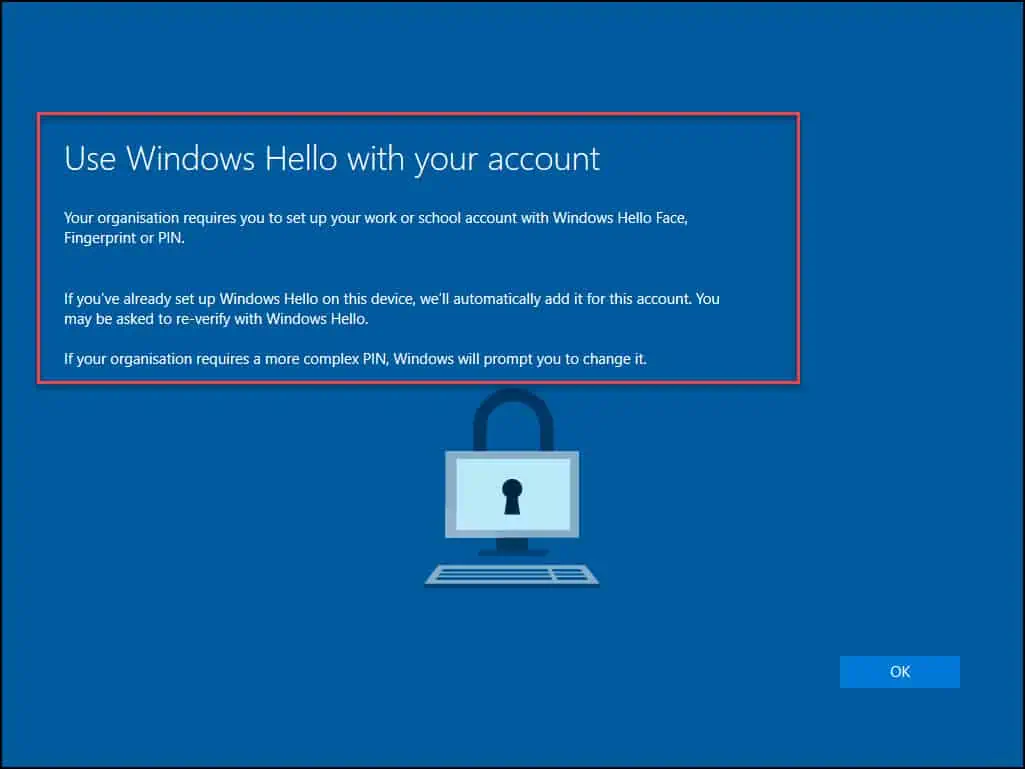
Task: Select the paragraph starting 'If you've already set up'
Action: pos(392,309)
